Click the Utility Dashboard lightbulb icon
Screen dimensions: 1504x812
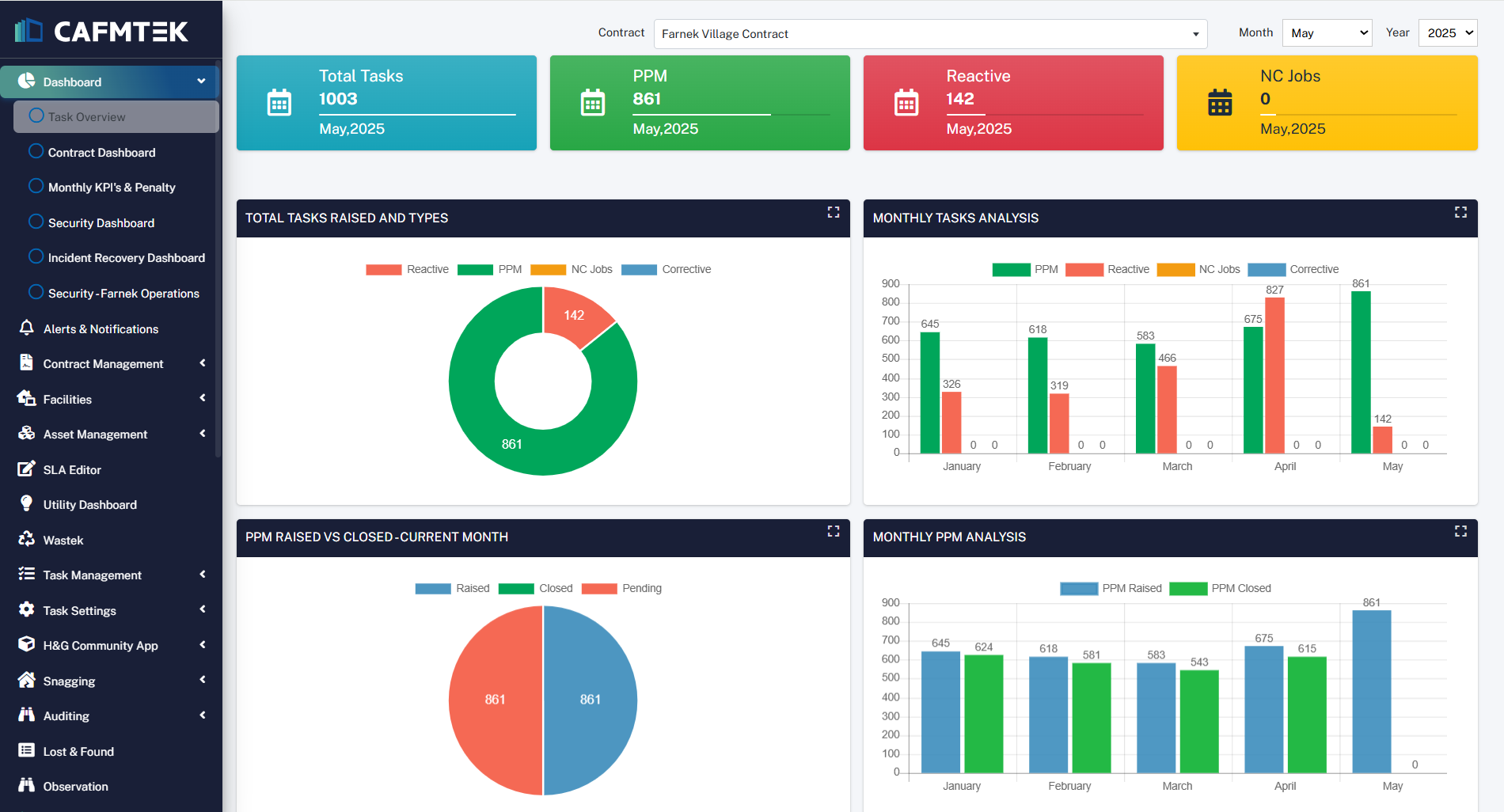click(26, 504)
